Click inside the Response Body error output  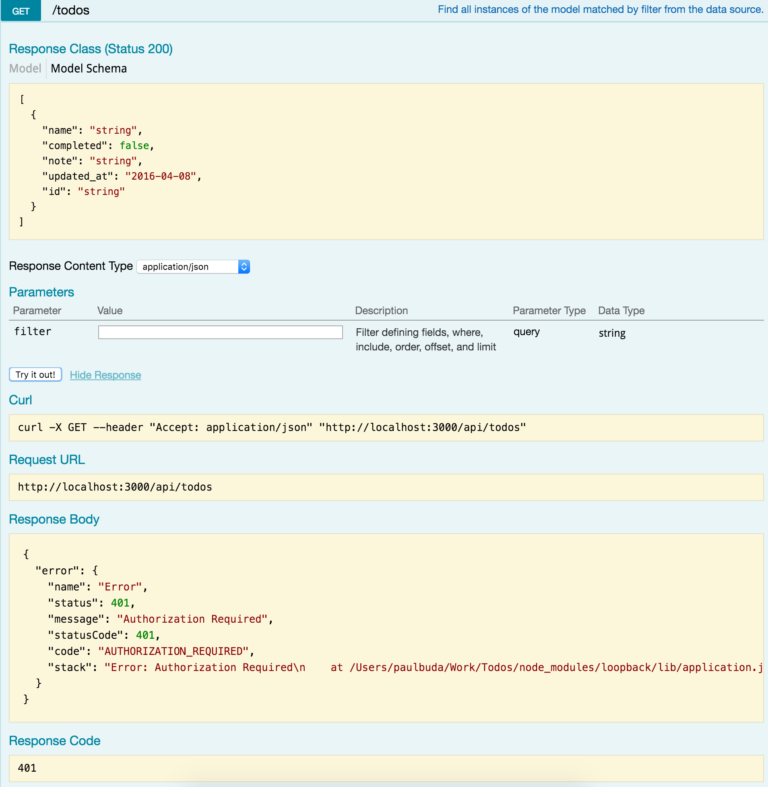384,626
